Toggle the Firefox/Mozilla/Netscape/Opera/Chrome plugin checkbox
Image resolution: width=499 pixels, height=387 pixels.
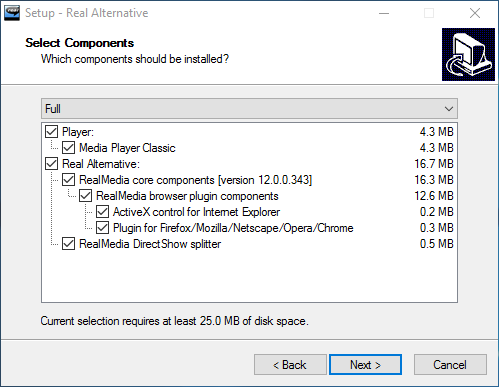102,228
